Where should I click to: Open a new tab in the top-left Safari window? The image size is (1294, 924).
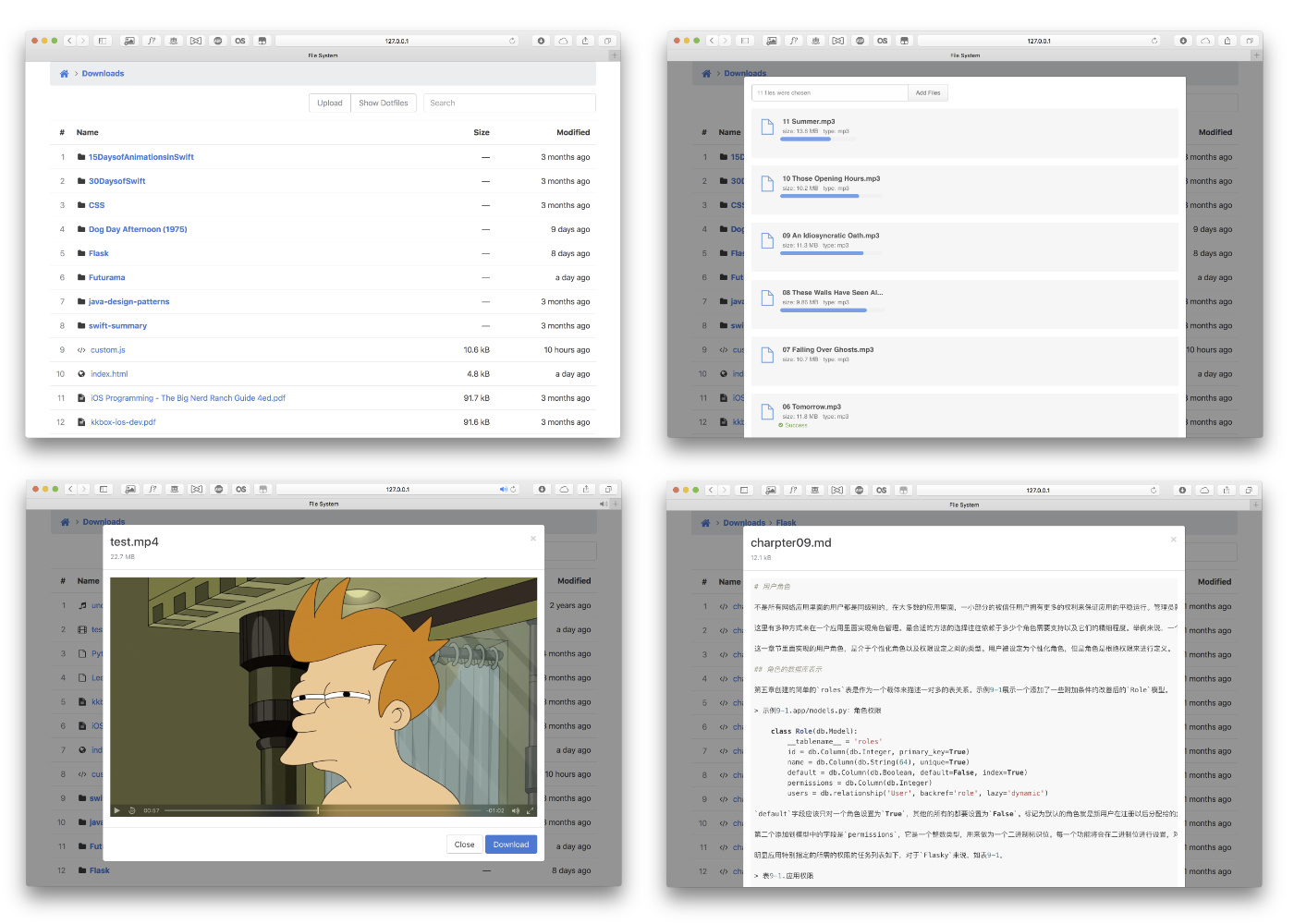pyautogui.click(x=614, y=55)
